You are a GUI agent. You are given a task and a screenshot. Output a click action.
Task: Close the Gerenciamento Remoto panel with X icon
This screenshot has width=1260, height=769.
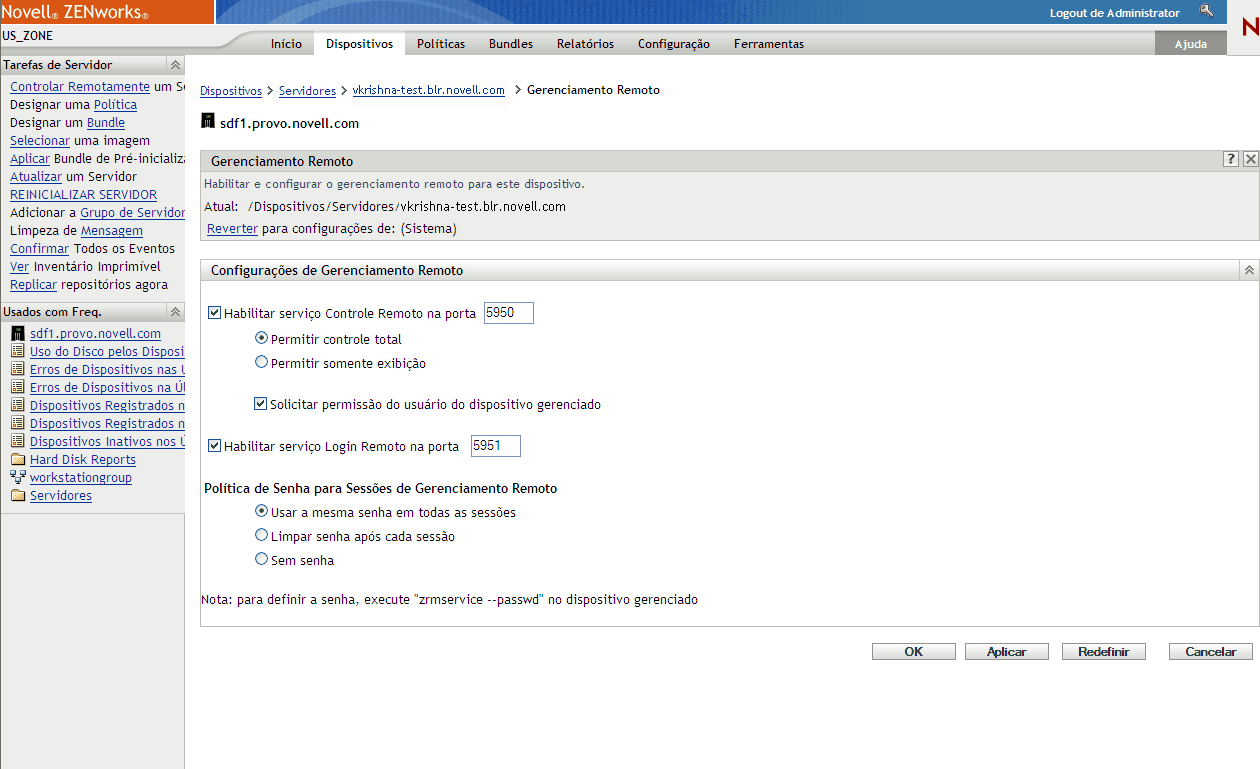(1250, 160)
